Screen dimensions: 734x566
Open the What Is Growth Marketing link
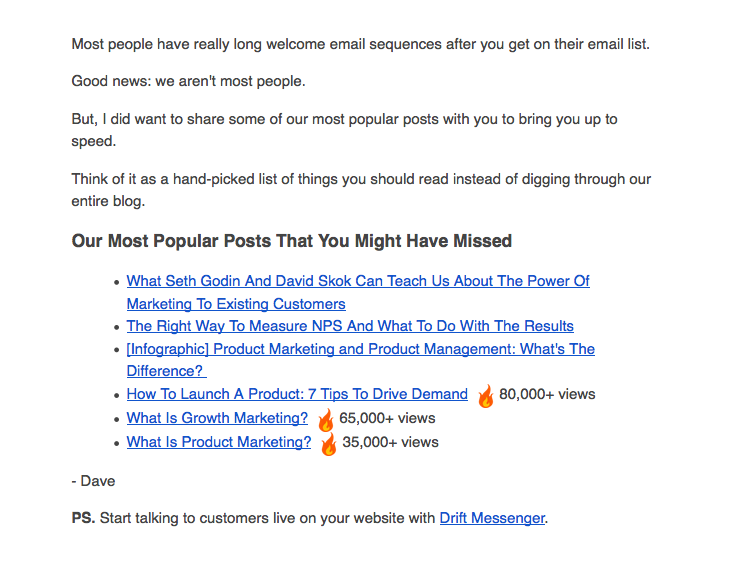(217, 418)
